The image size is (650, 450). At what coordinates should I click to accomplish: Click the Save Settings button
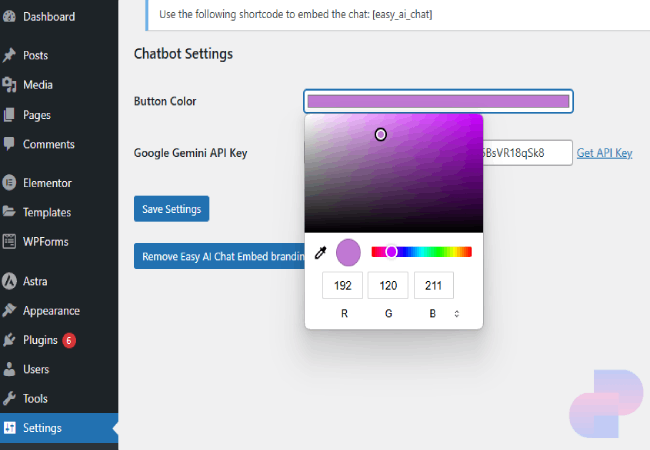172,209
